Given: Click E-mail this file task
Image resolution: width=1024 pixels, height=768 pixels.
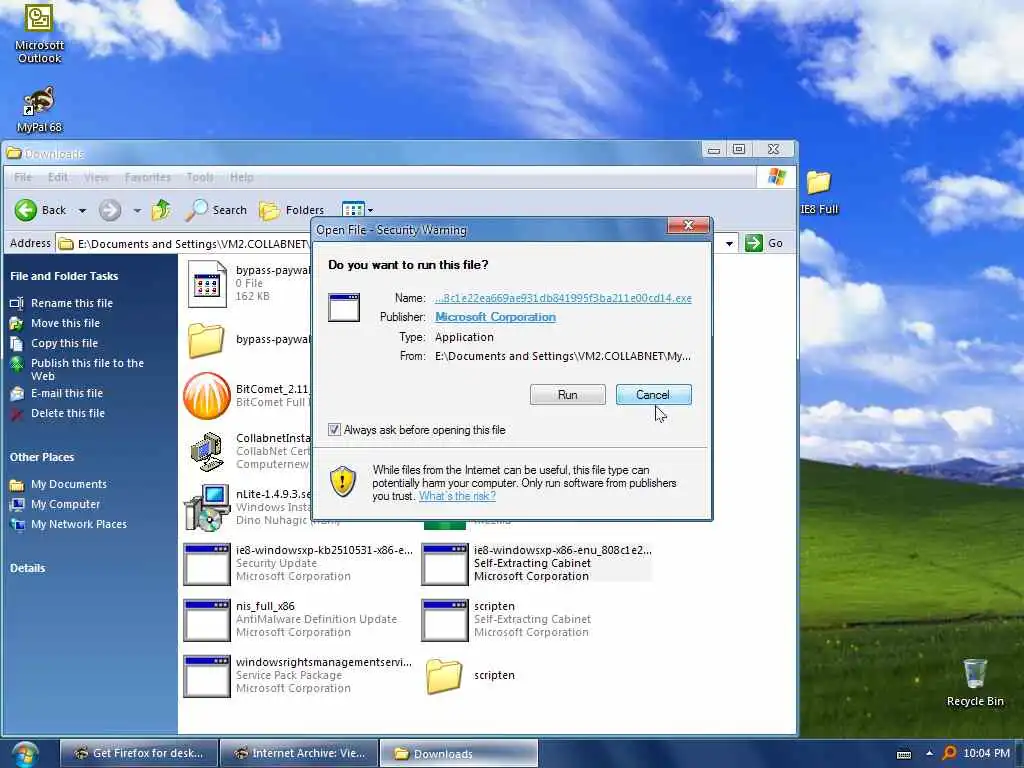Looking at the screenshot, I should (x=67, y=393).
